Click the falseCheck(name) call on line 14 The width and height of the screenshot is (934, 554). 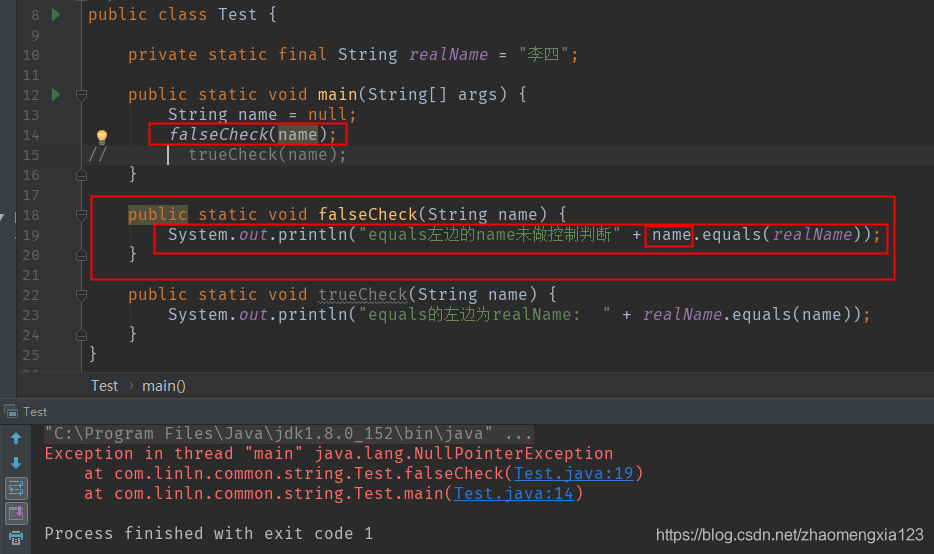pos(253,135)
